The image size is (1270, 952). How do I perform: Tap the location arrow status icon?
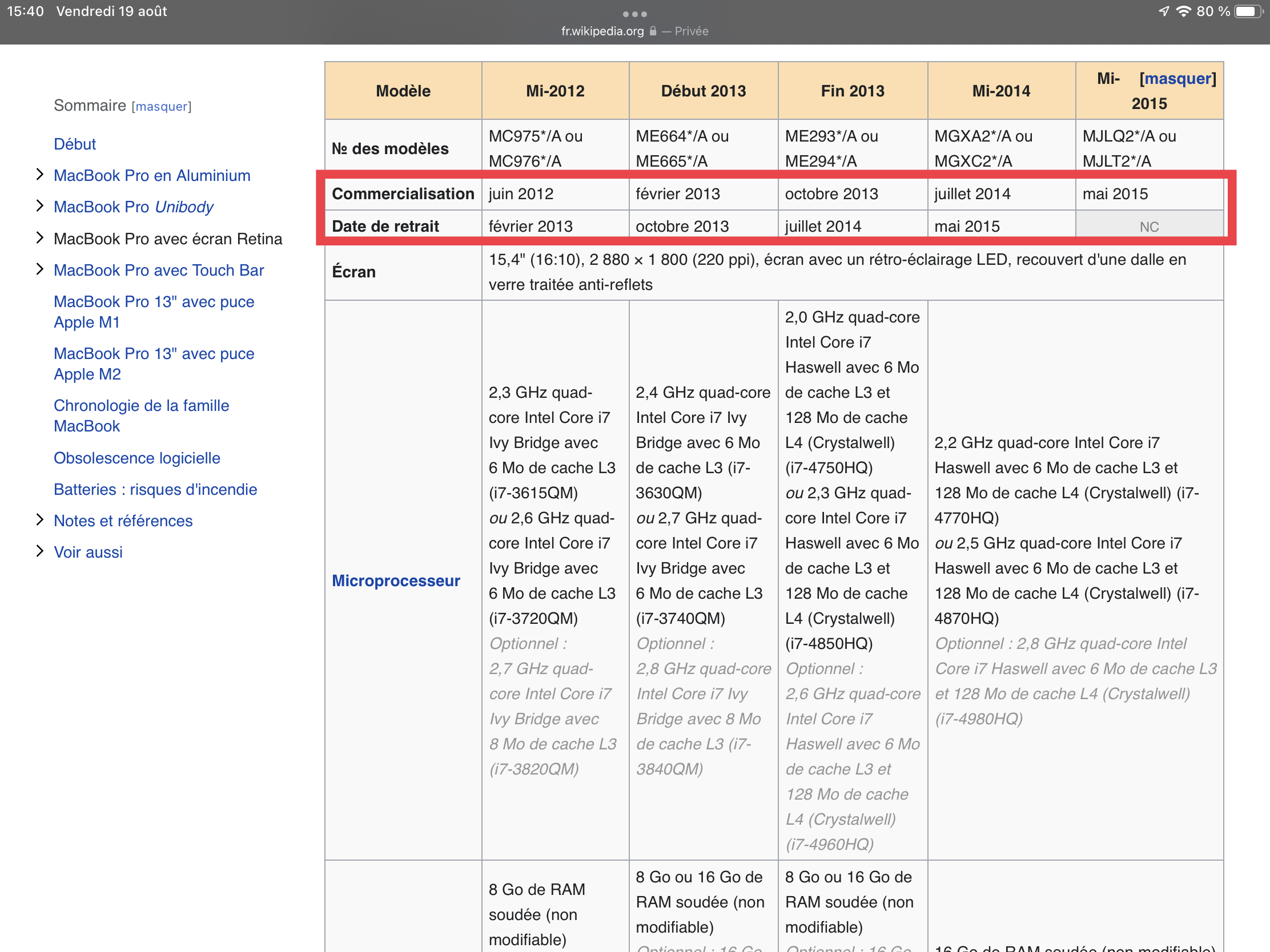1163,11
